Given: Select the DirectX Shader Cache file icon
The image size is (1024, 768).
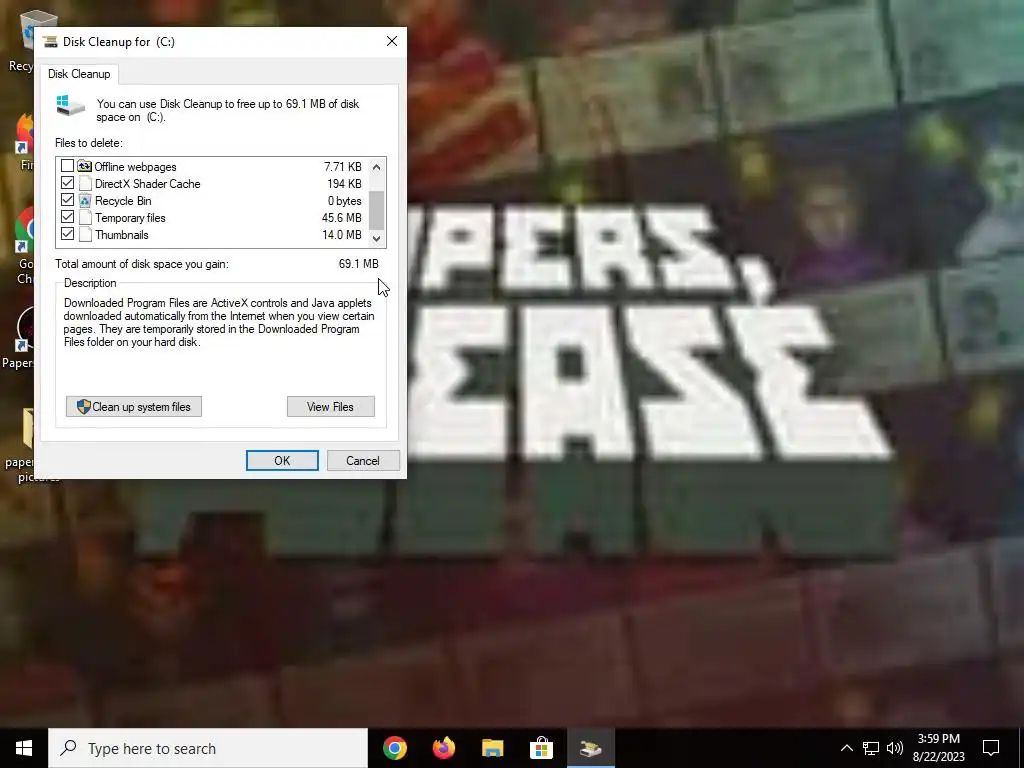Looking at the screenshot, I should pyautogui.click(x=85, y=184).
